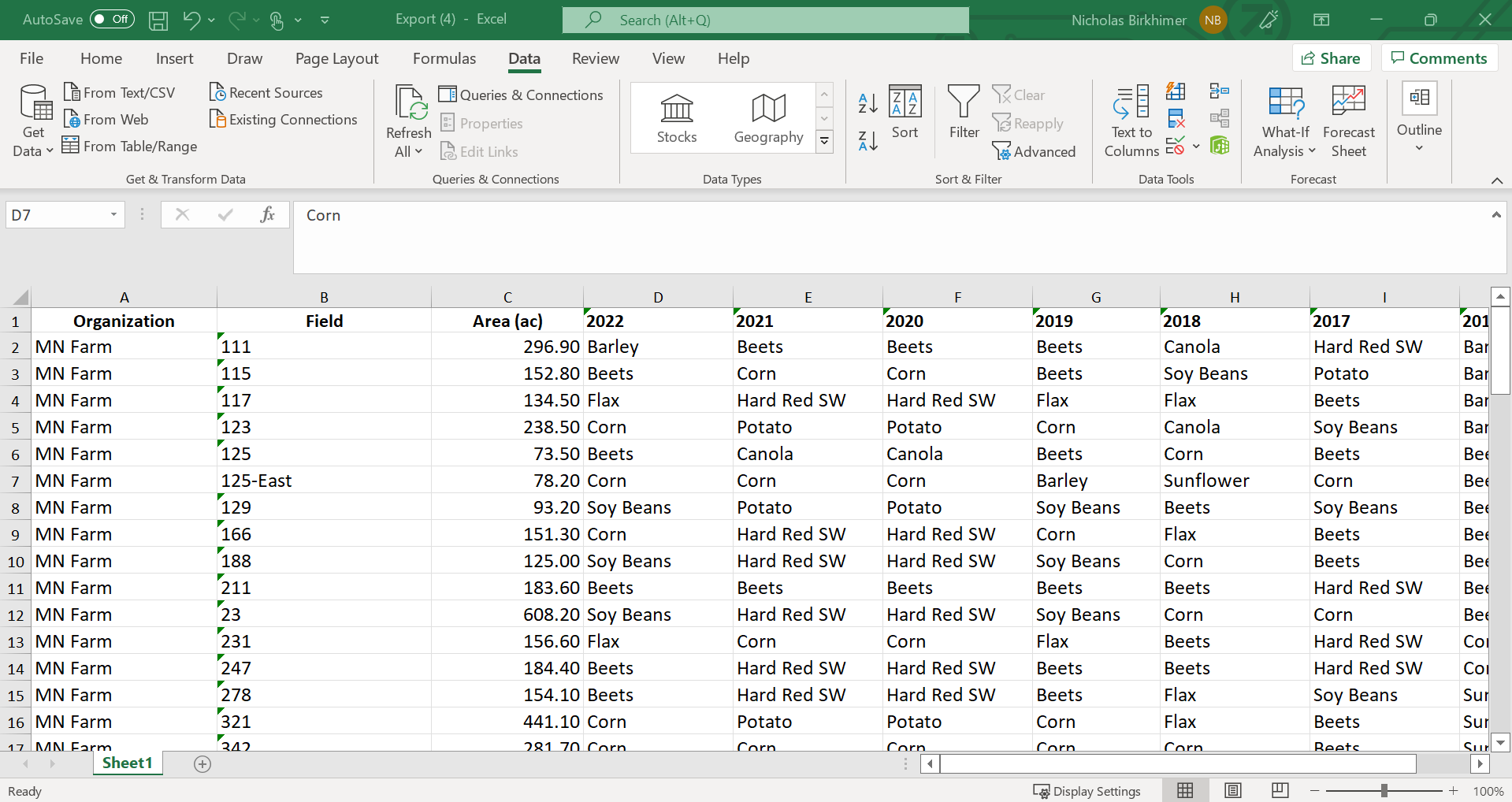Open the Sort dialog
This screenshot has height=802, width=1512.
(905, 113)
